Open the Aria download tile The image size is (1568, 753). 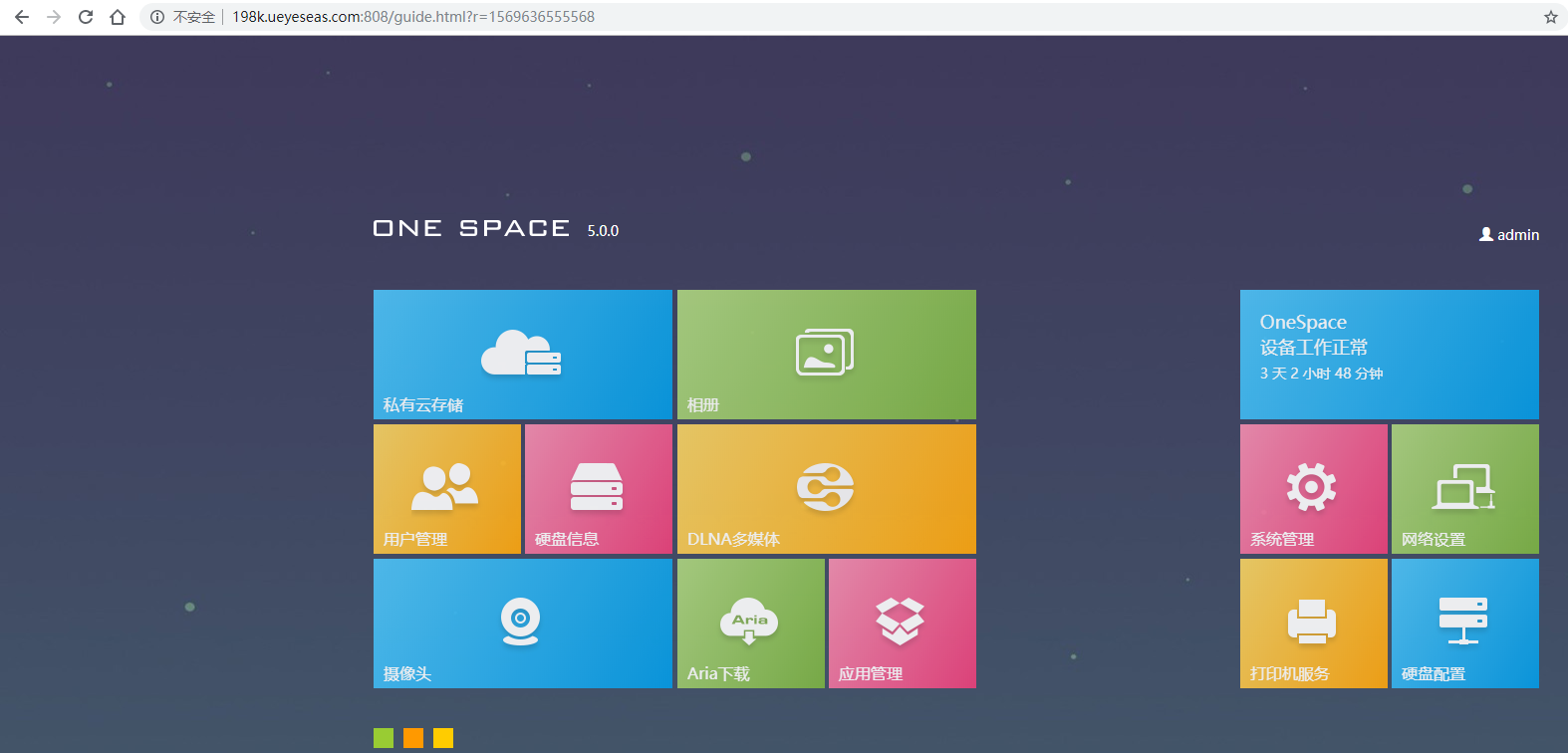coord(750,624)
